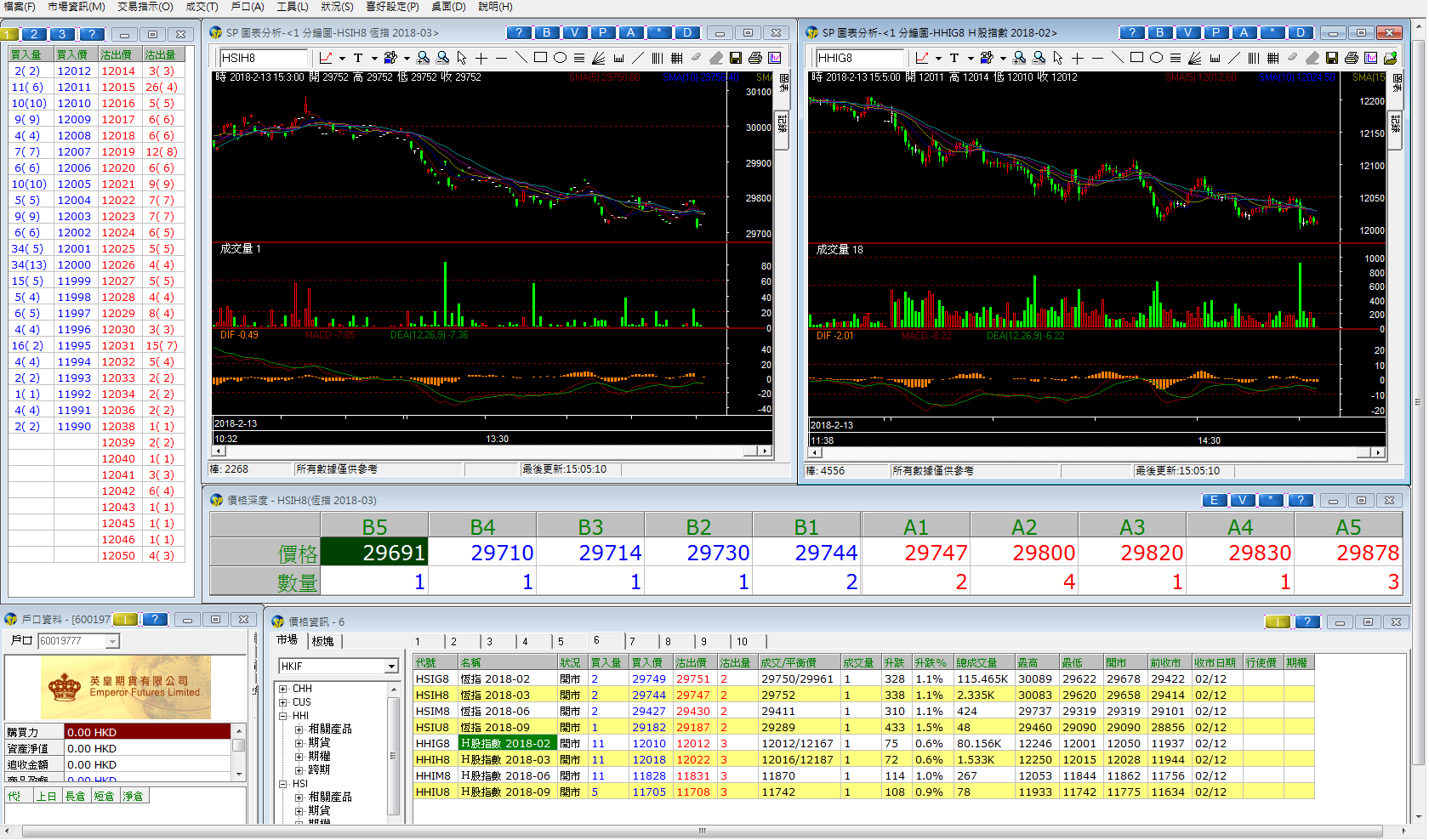This screenshot has width=1429, height=840.
Task: Open 工具(L) menu
Action: (292, 7)
